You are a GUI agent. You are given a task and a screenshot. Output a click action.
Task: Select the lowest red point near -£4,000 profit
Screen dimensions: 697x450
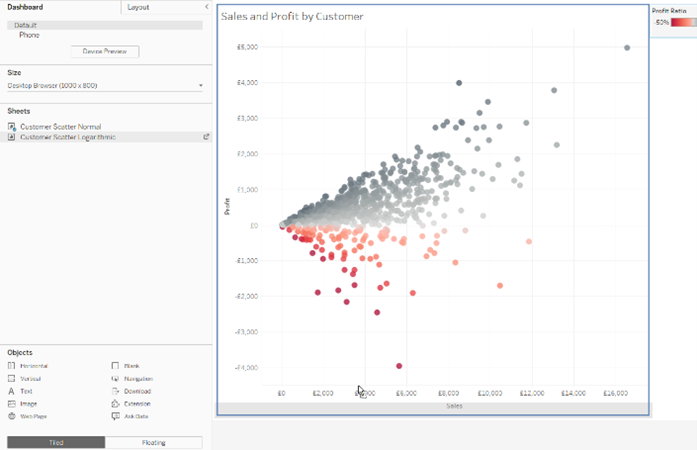coord(399,366)
